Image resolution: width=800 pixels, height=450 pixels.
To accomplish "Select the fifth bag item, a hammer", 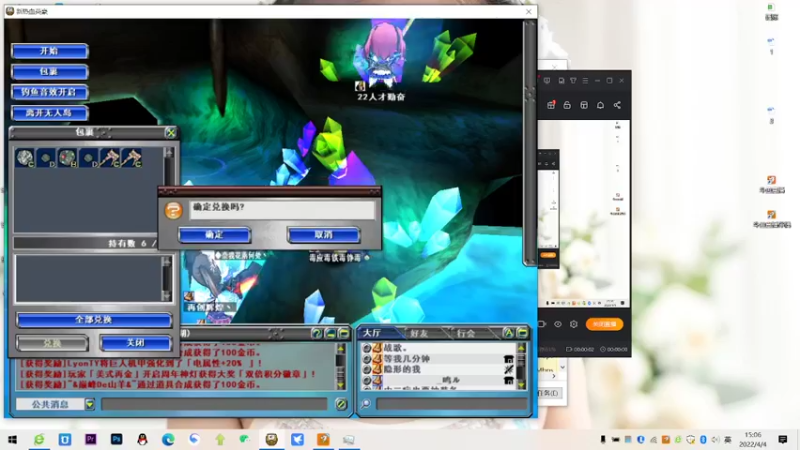I will tap(110, 158).
